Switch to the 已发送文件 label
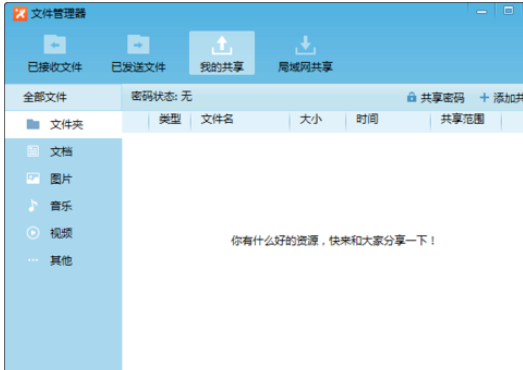The image size is (523, 370). [x=138, y=67]
